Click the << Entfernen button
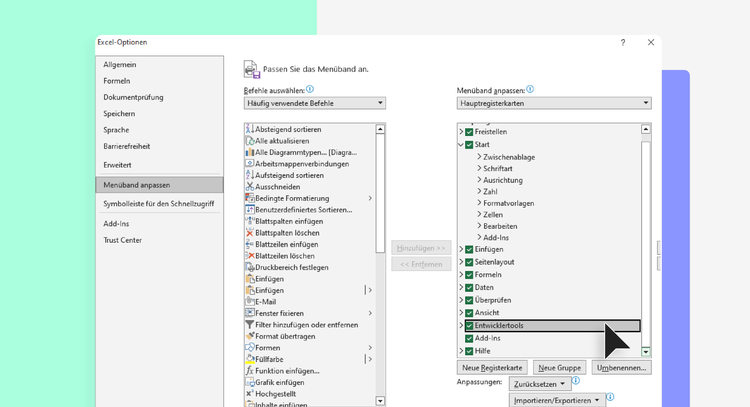 click(x=421, y=264)
